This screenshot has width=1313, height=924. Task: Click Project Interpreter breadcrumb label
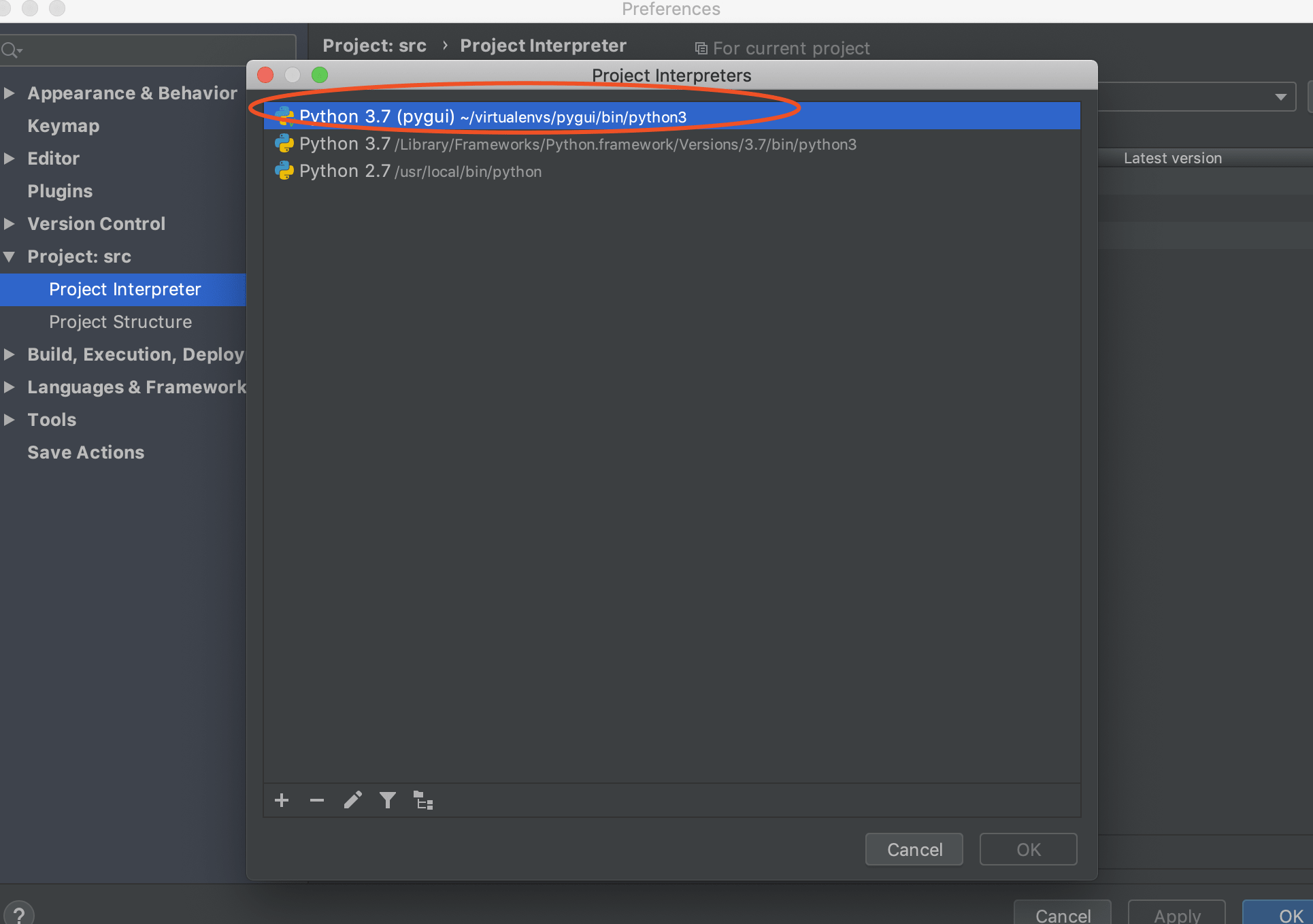pyautogui.click(x=543, y=46)
